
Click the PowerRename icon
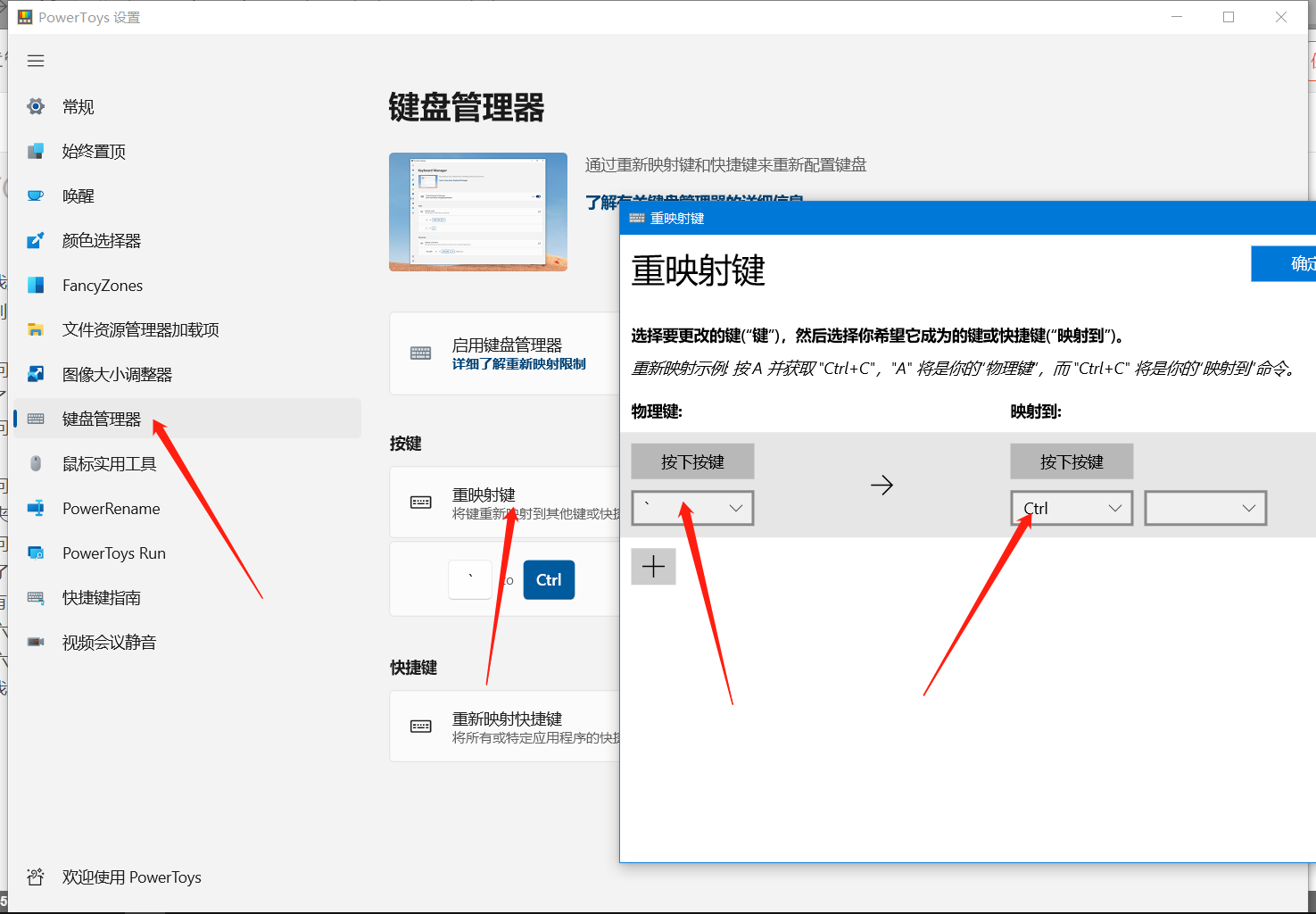[36, 508]
